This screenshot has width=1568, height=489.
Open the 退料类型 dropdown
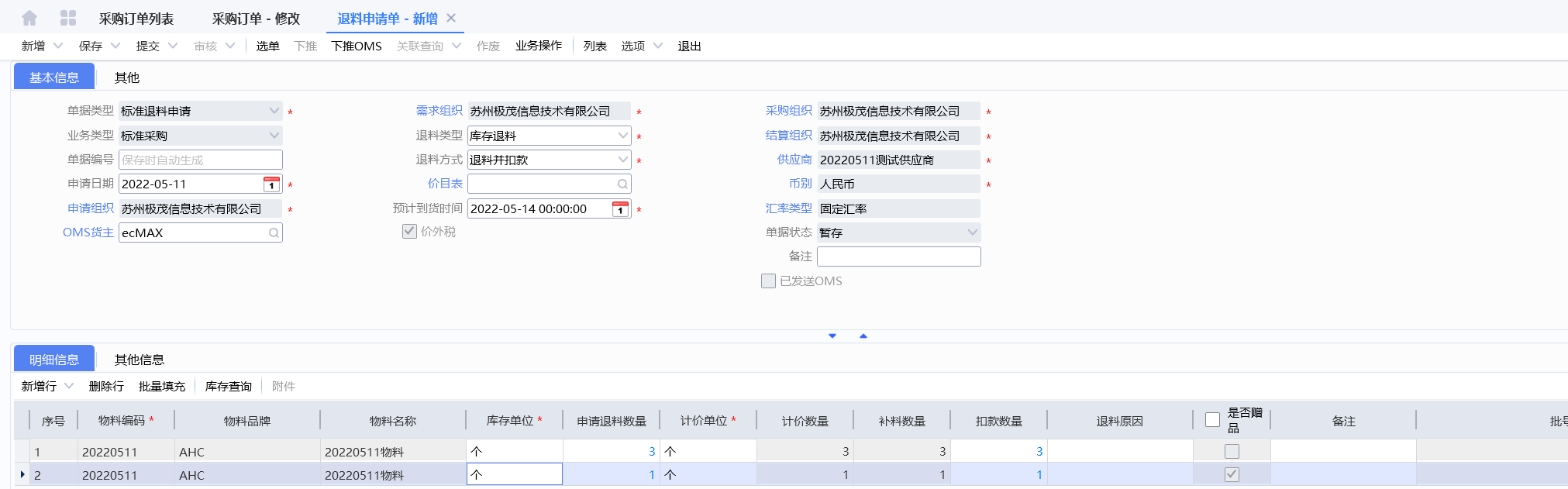pyautogui.click(x=622, y=136)
